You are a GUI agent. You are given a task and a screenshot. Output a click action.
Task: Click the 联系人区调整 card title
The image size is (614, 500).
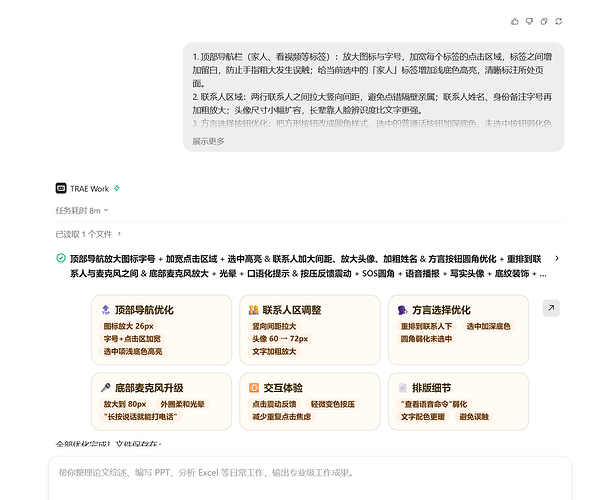point(292,310)
